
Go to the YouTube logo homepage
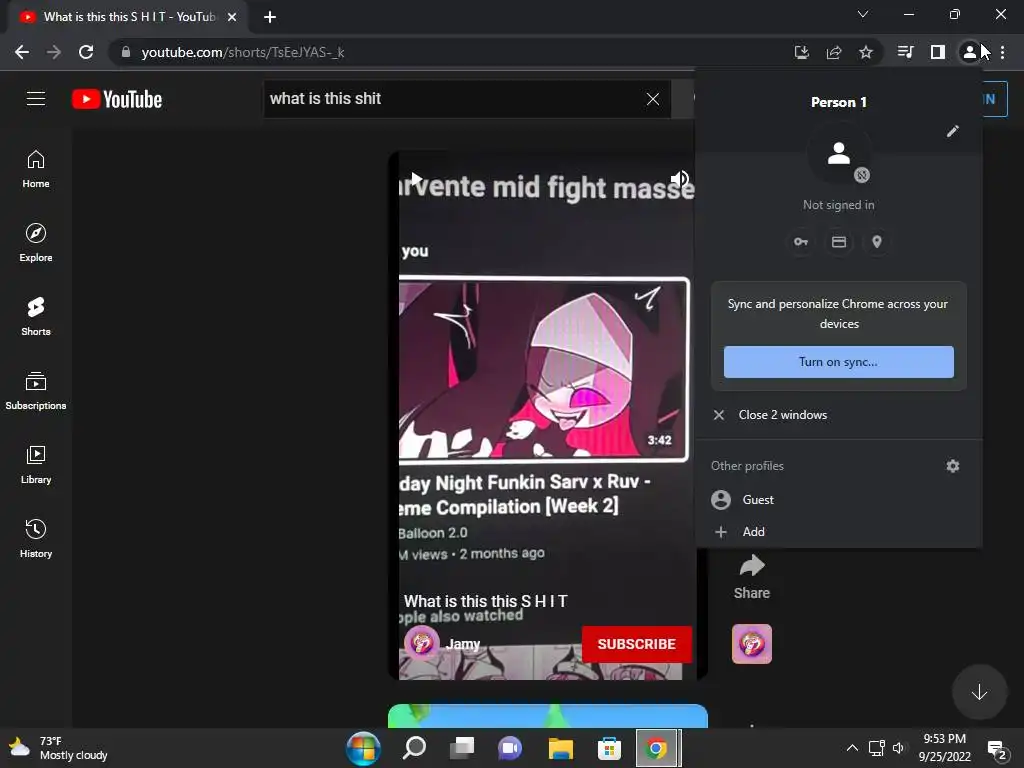click(x=117, y=99)
